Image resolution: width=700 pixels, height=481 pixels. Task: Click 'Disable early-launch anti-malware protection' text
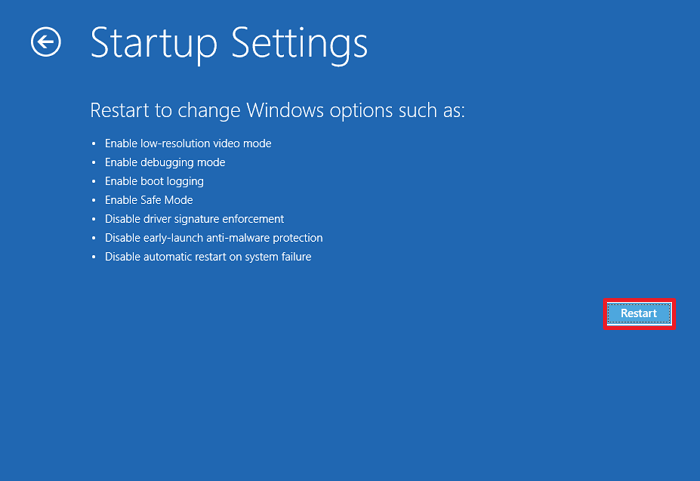click(213, 238)
